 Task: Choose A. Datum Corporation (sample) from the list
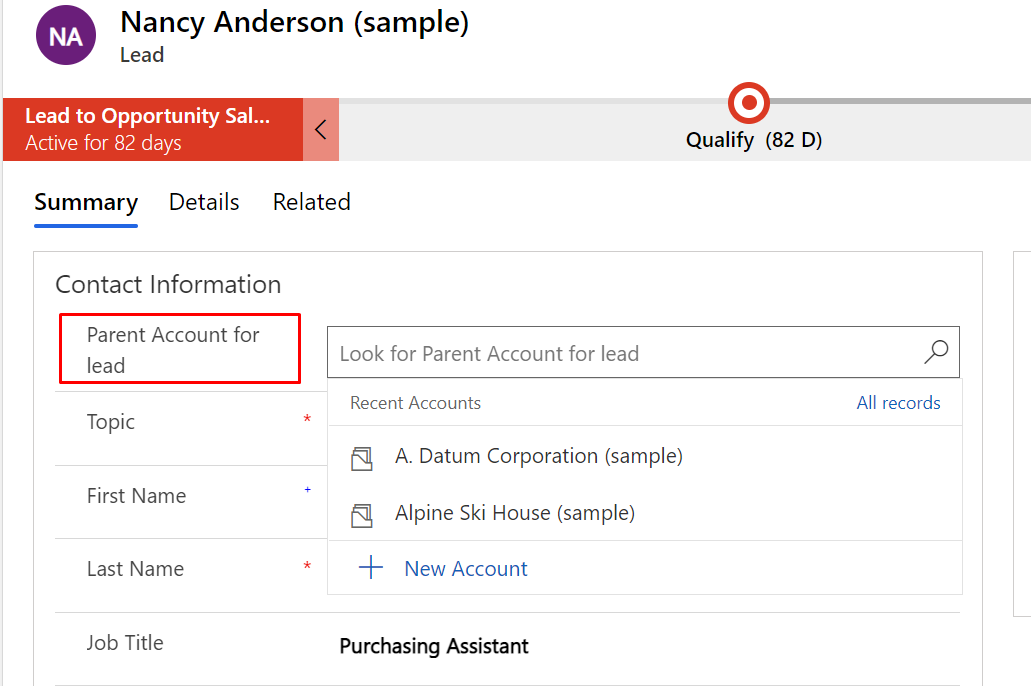[x=539, y=456]
